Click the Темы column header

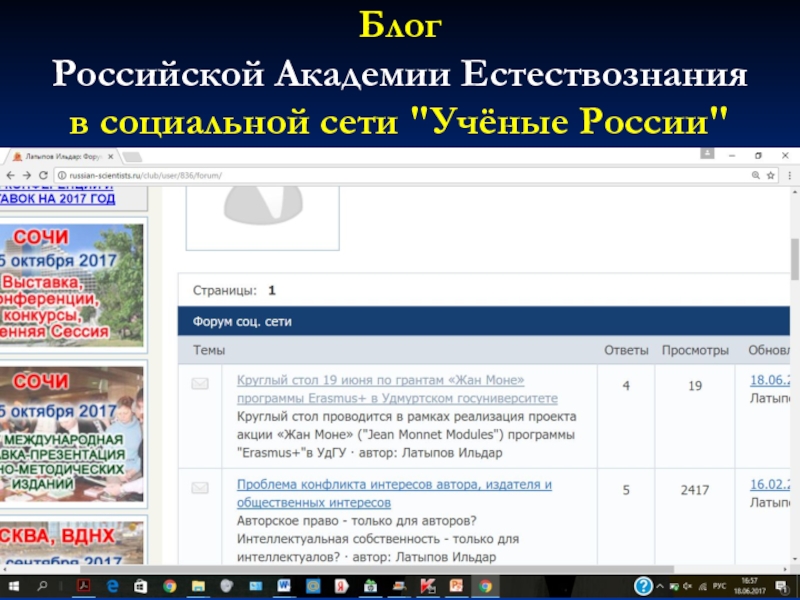coord(209,351)
